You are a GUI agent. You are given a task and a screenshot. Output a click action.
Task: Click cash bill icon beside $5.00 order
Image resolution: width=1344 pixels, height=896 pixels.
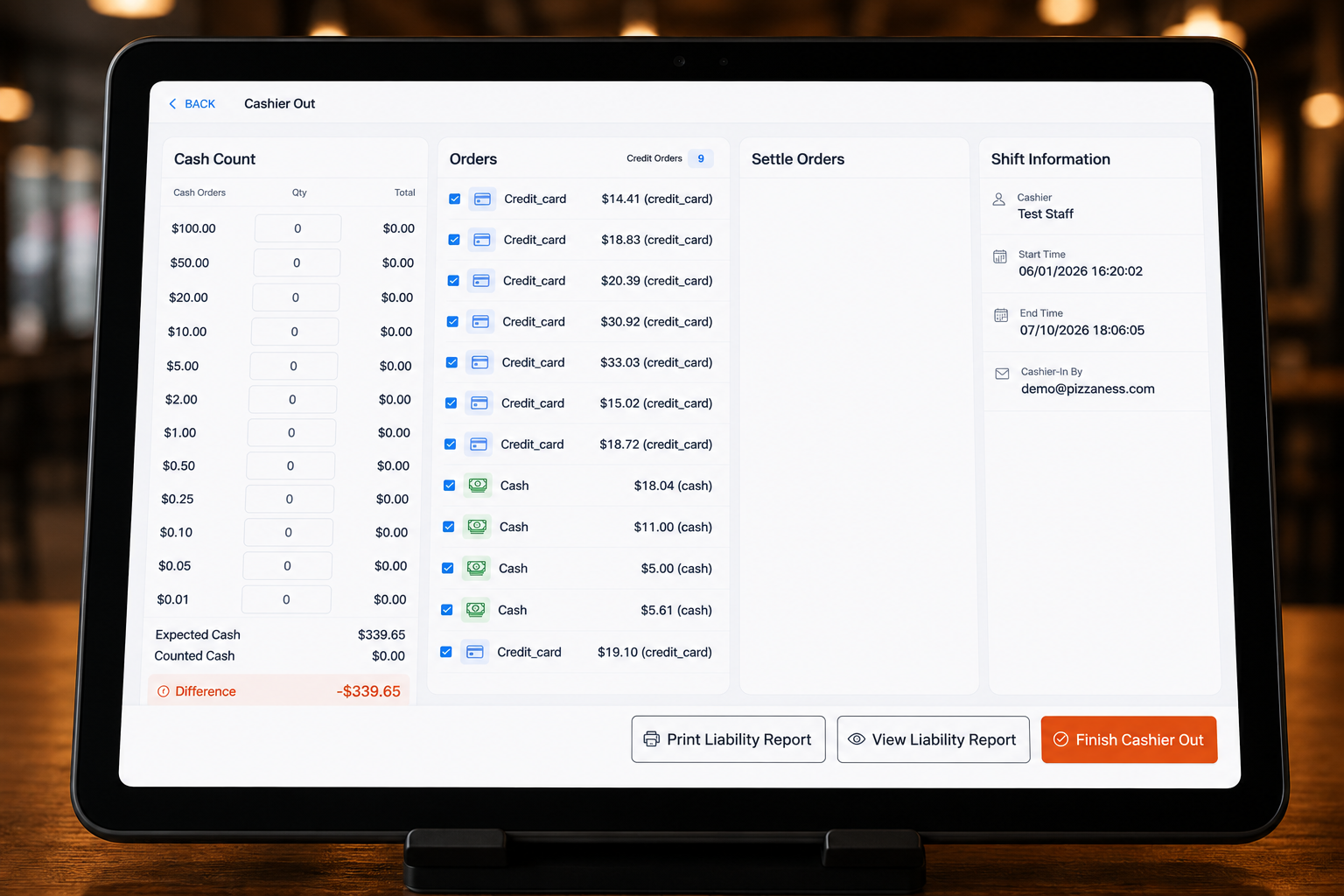[476, 568]
